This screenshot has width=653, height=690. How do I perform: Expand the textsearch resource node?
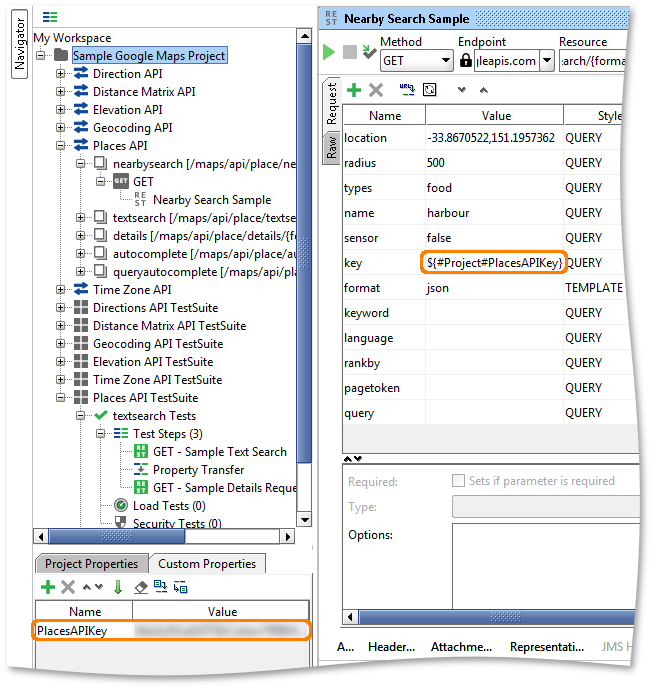[x=81, y=217]
